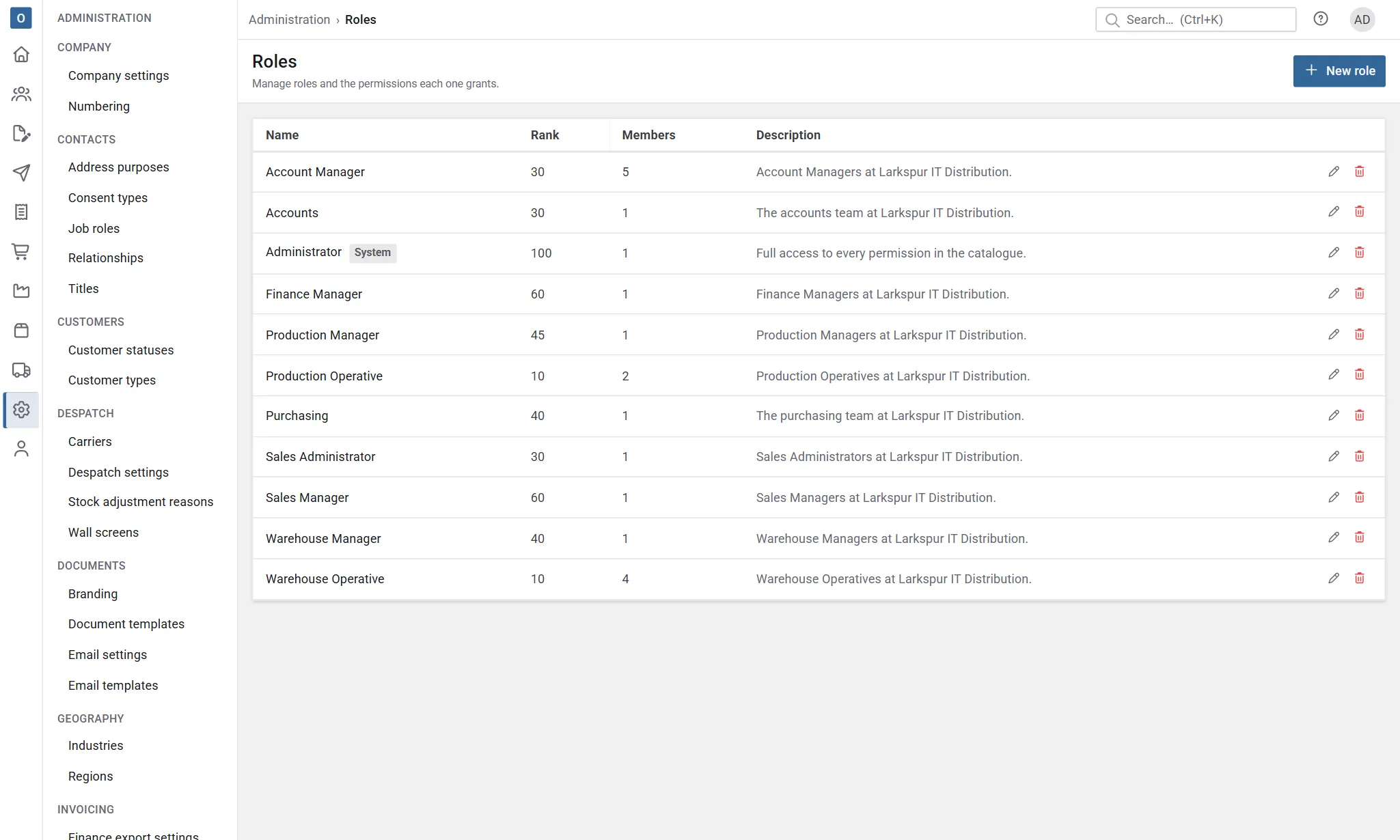
Task: Open Document templates page
Action: (126, 624)
